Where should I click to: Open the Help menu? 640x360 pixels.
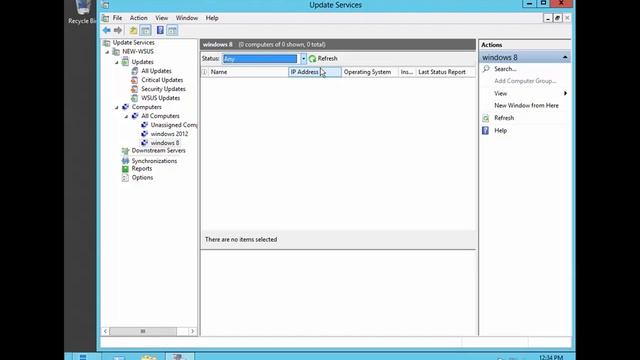point(212,18)
